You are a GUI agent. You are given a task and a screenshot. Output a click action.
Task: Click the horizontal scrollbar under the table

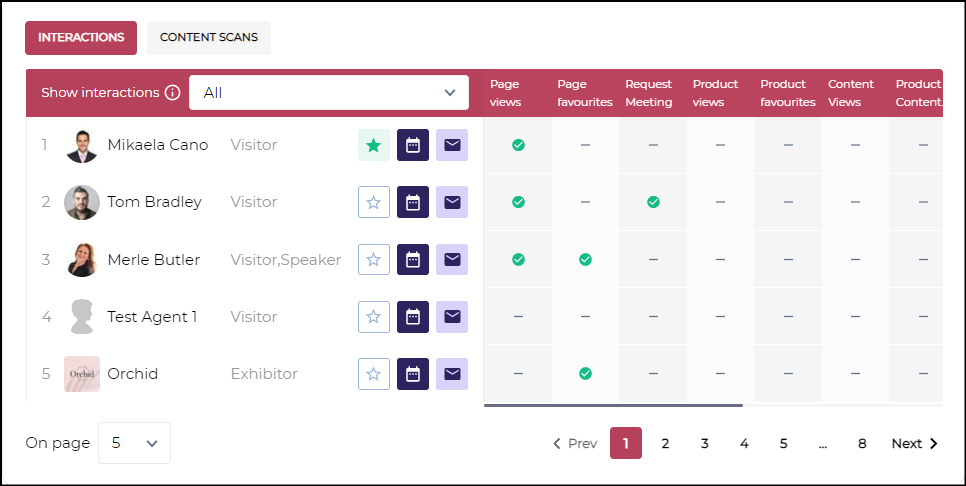[613, 405]
